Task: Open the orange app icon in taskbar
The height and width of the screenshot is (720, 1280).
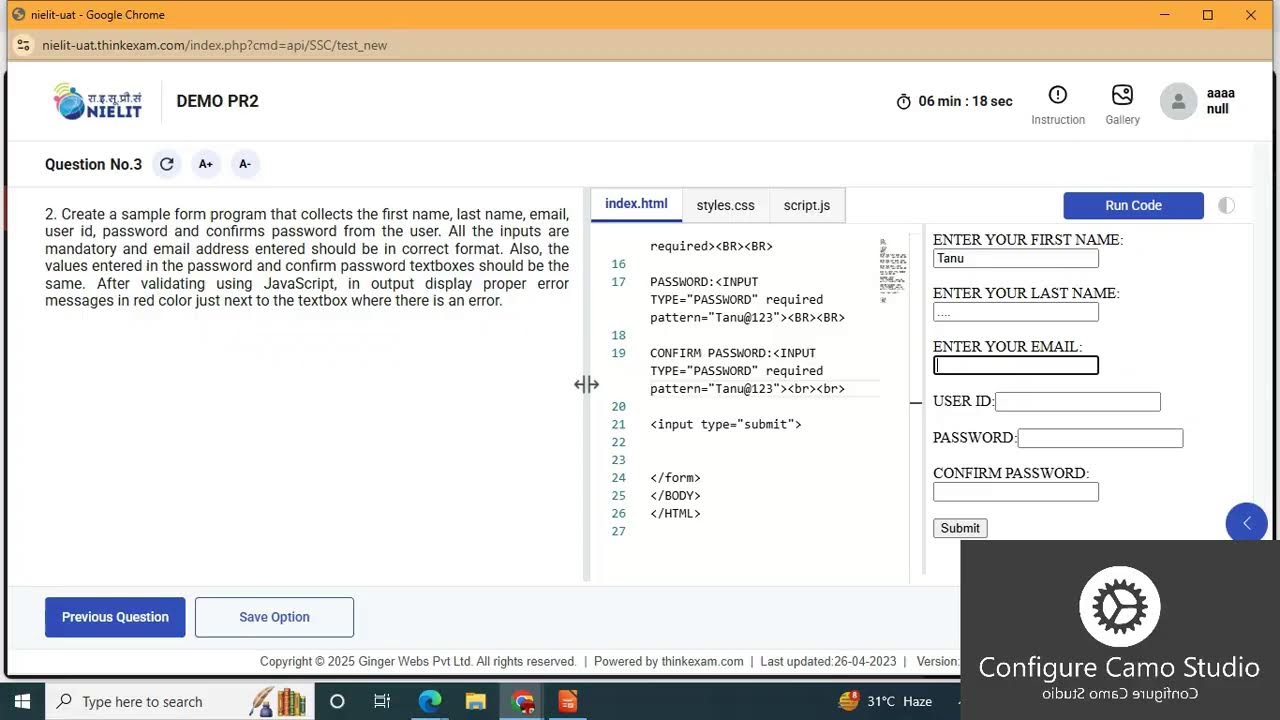Action: (567, 701)
